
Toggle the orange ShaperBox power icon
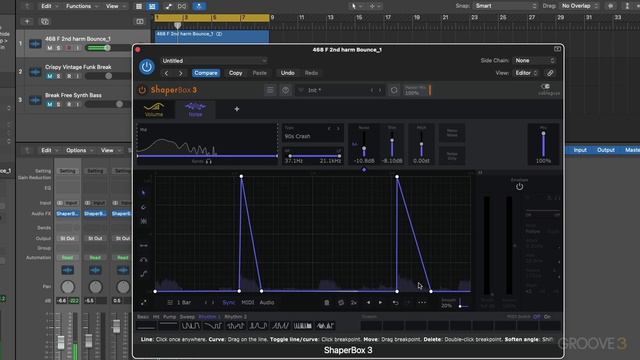click(x=142, y=90)
